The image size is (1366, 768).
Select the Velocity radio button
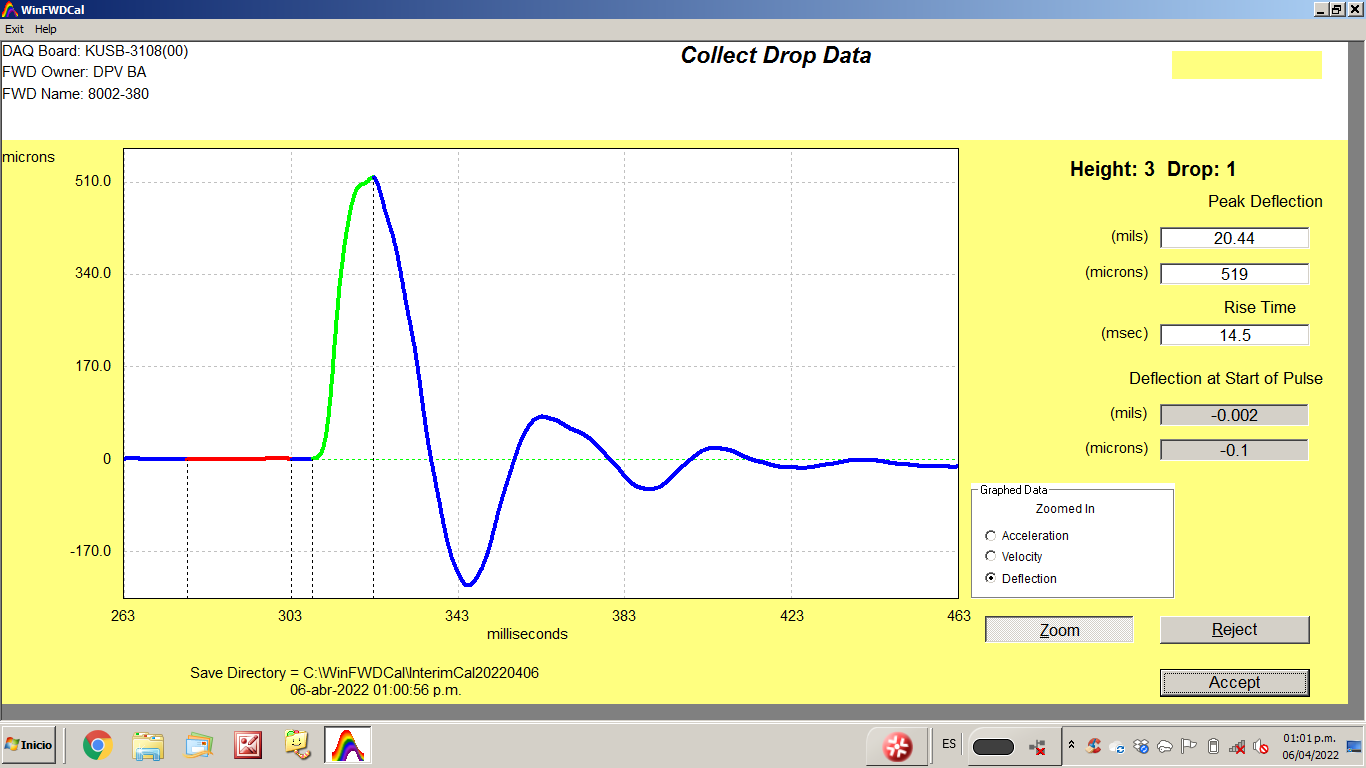991,557
